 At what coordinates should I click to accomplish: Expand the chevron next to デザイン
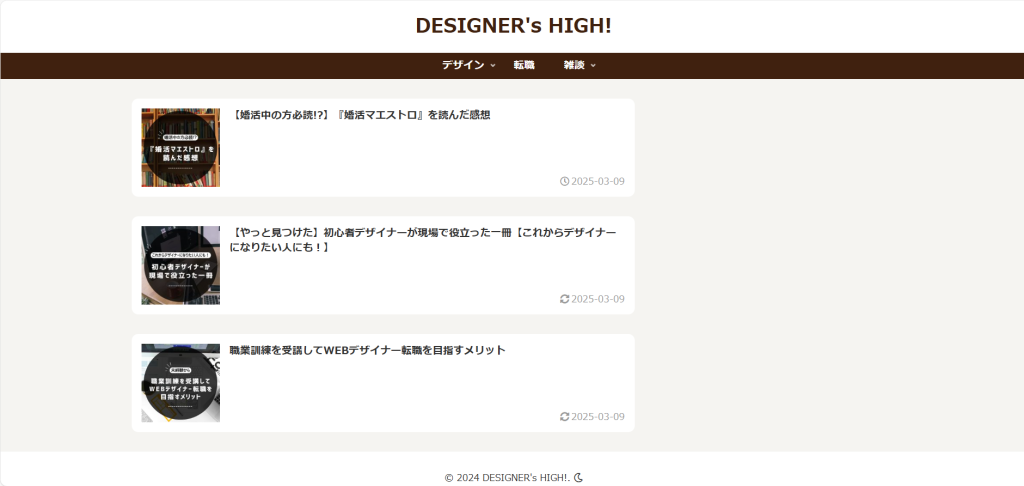pos(493,66)
